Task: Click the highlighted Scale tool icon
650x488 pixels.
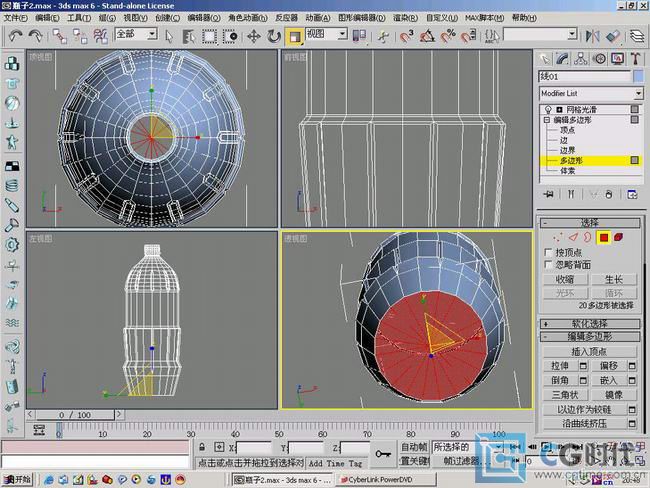Action: point(294,36)
